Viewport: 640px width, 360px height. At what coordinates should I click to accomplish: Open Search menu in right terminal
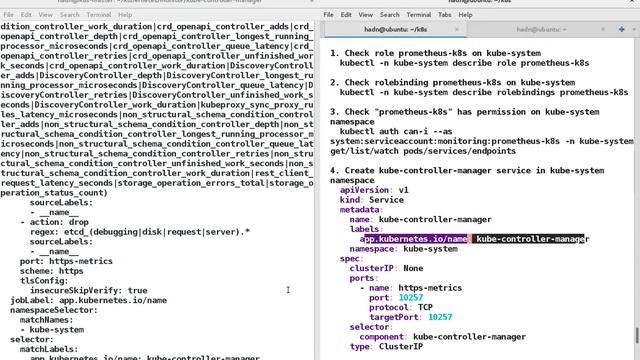389,15
